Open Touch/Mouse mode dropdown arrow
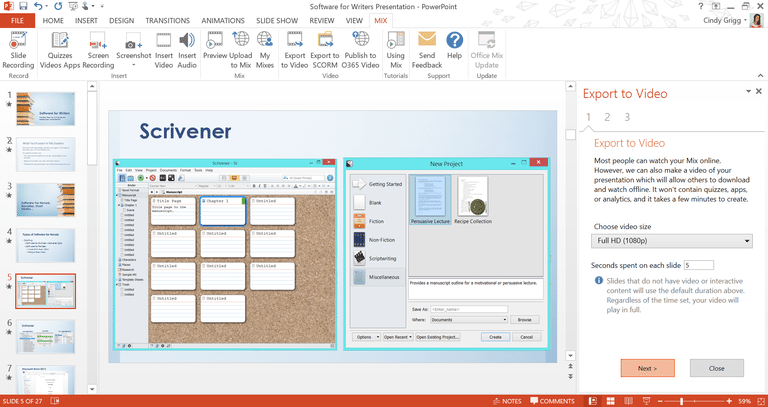Screen dimensions: 768x407 click(x=93, y=6)
